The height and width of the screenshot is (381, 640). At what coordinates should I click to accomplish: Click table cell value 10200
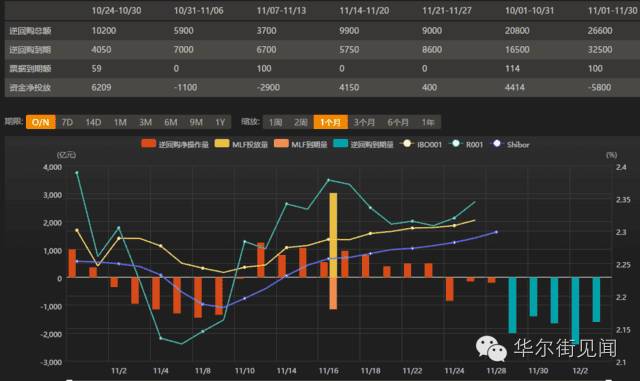click(x=104, y=31)
